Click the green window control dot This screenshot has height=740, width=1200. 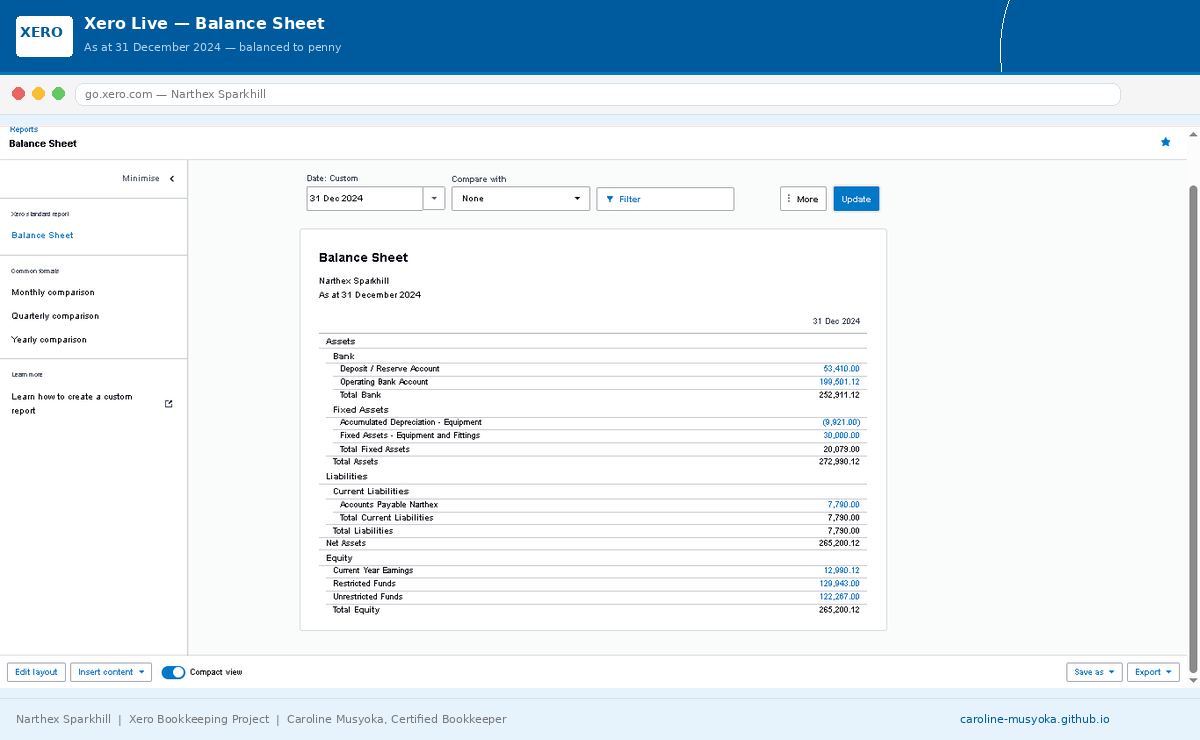[58, 94]
